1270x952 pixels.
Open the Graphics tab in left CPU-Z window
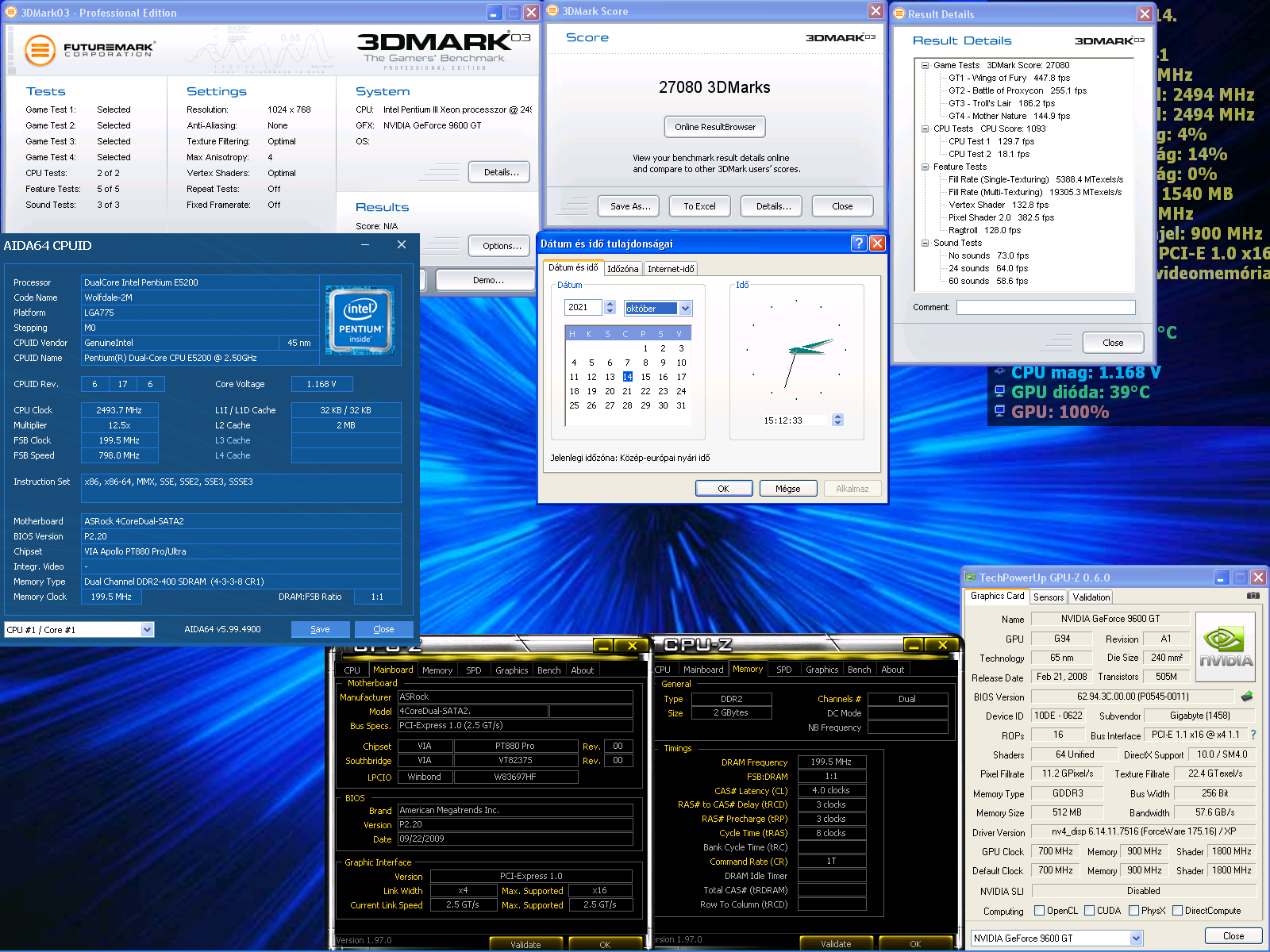coord(511,670)
